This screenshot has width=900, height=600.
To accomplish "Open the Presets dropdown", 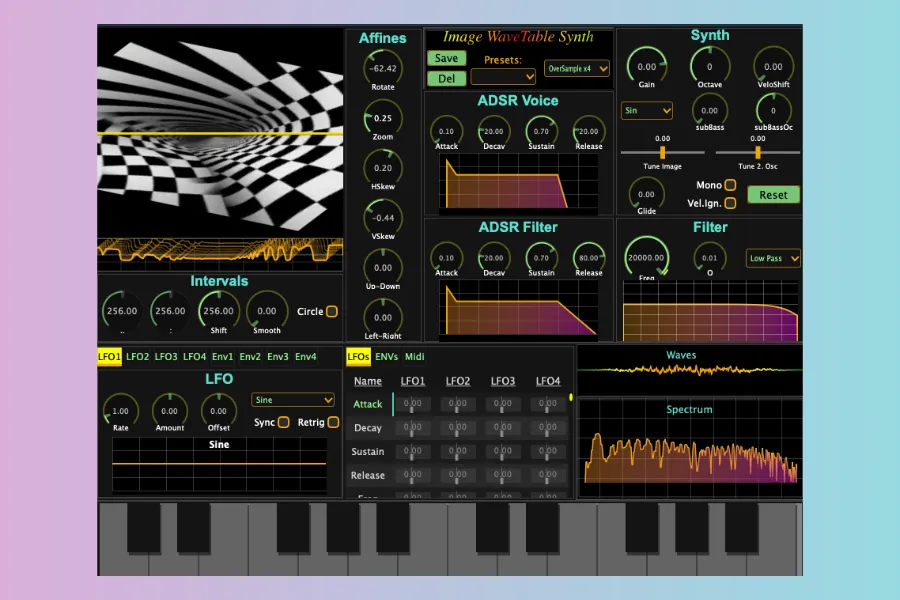I will [x=503, y=76].
